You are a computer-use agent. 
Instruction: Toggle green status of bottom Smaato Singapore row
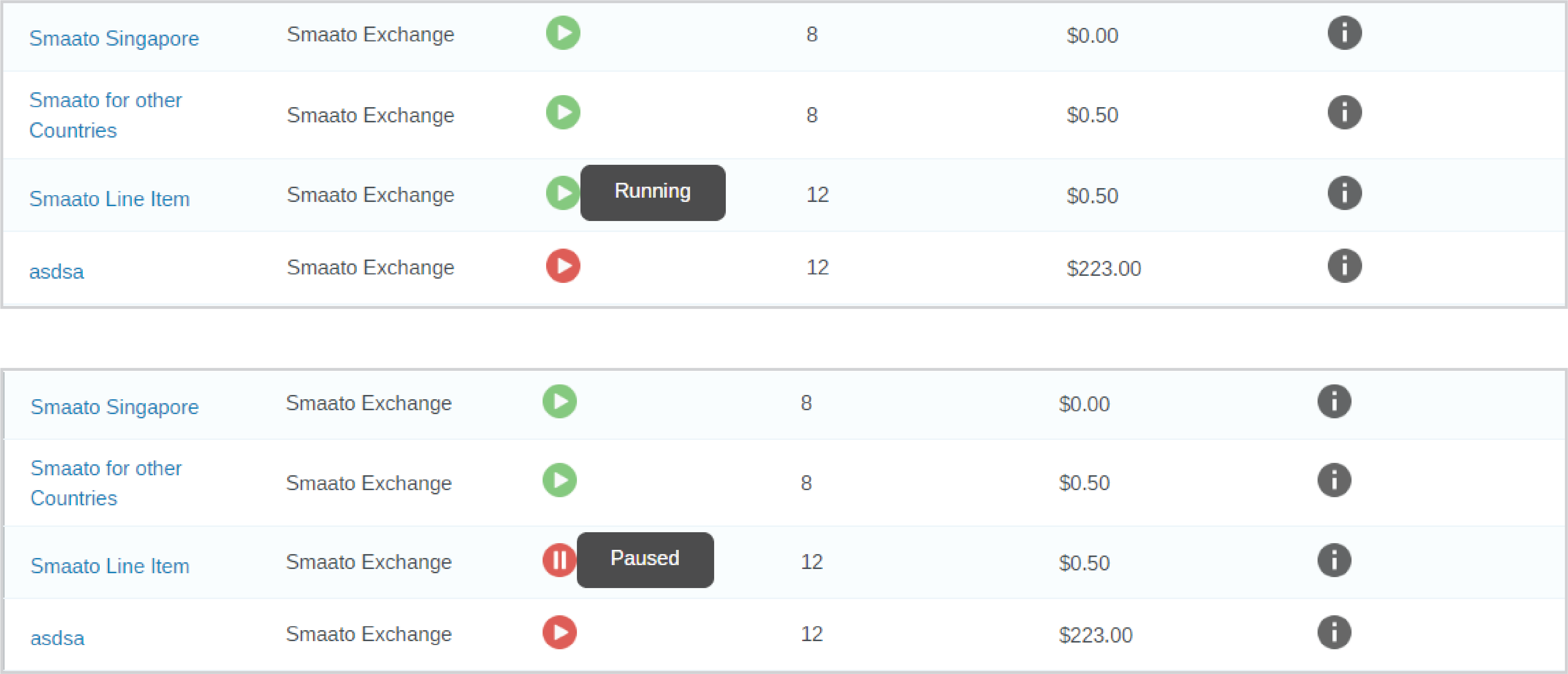(559, 401)
